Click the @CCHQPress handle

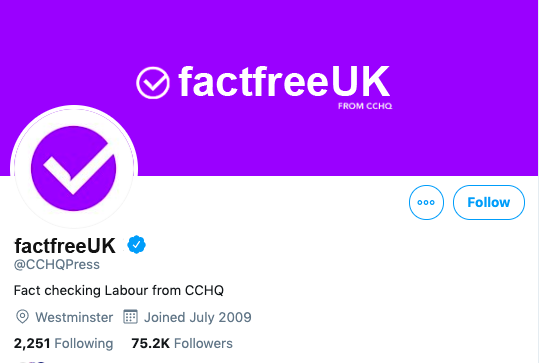(x=57, y=264)
